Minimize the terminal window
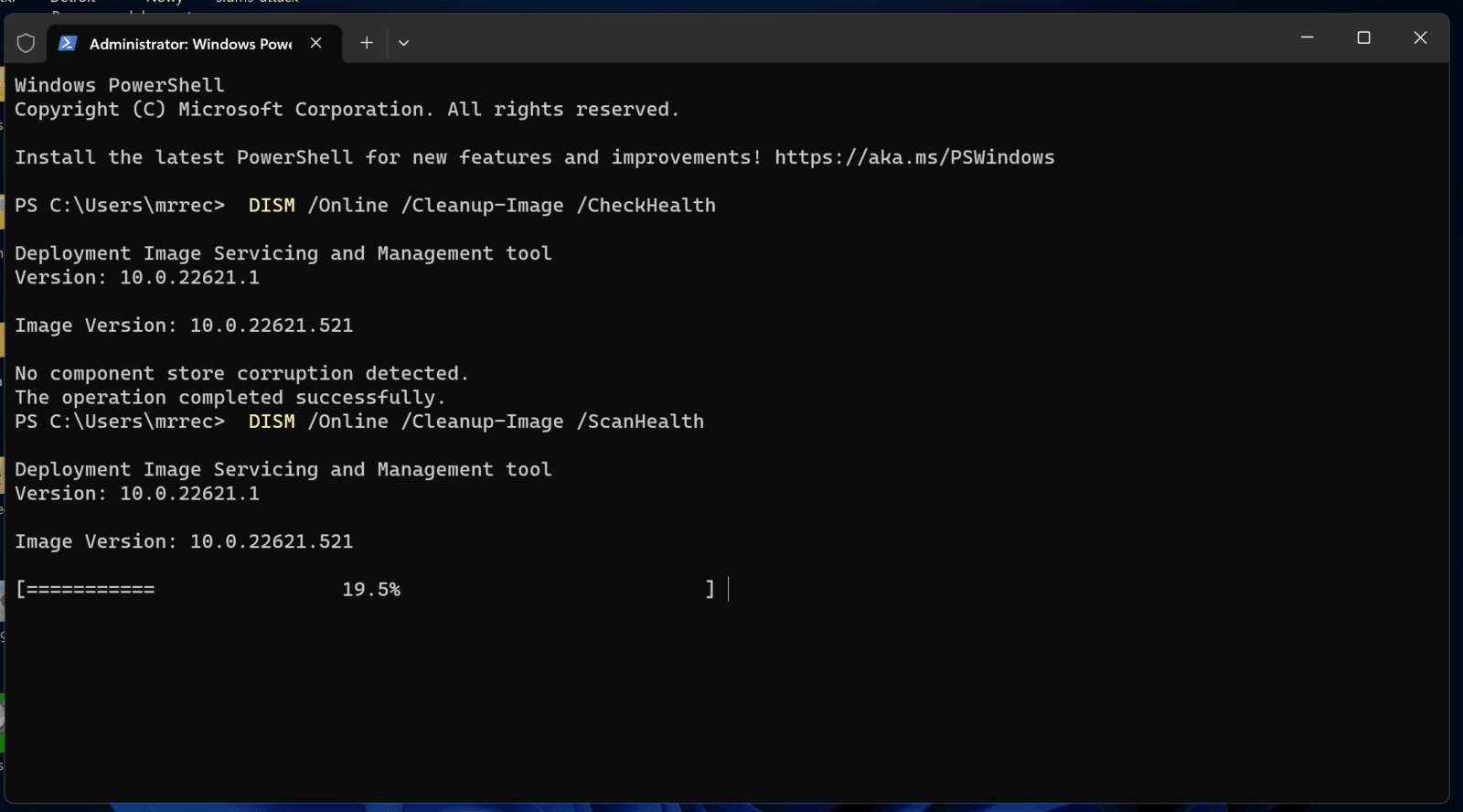 coord(1307,37)
